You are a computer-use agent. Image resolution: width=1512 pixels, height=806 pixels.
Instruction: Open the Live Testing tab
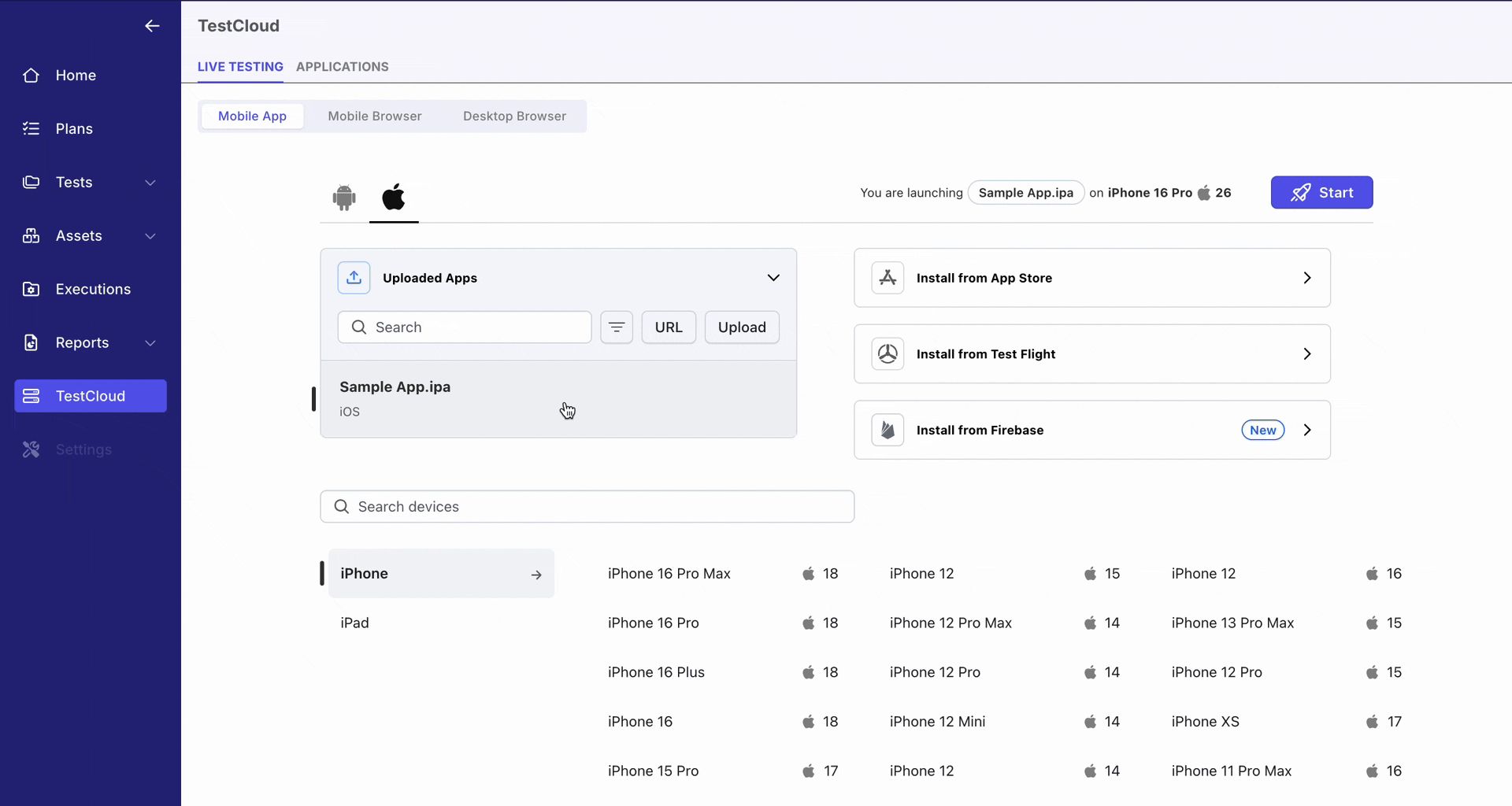(240, 67)
